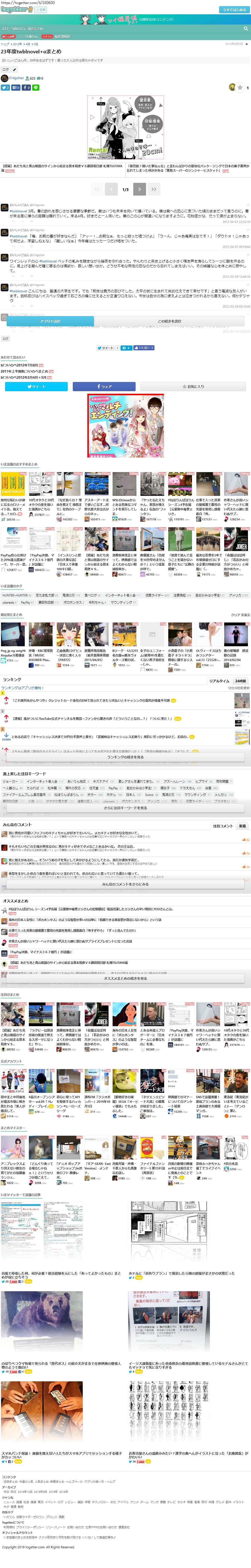Click page indicator '1/3'
The height and width of the screenshot is (1568, 251).
pos(126,189)
